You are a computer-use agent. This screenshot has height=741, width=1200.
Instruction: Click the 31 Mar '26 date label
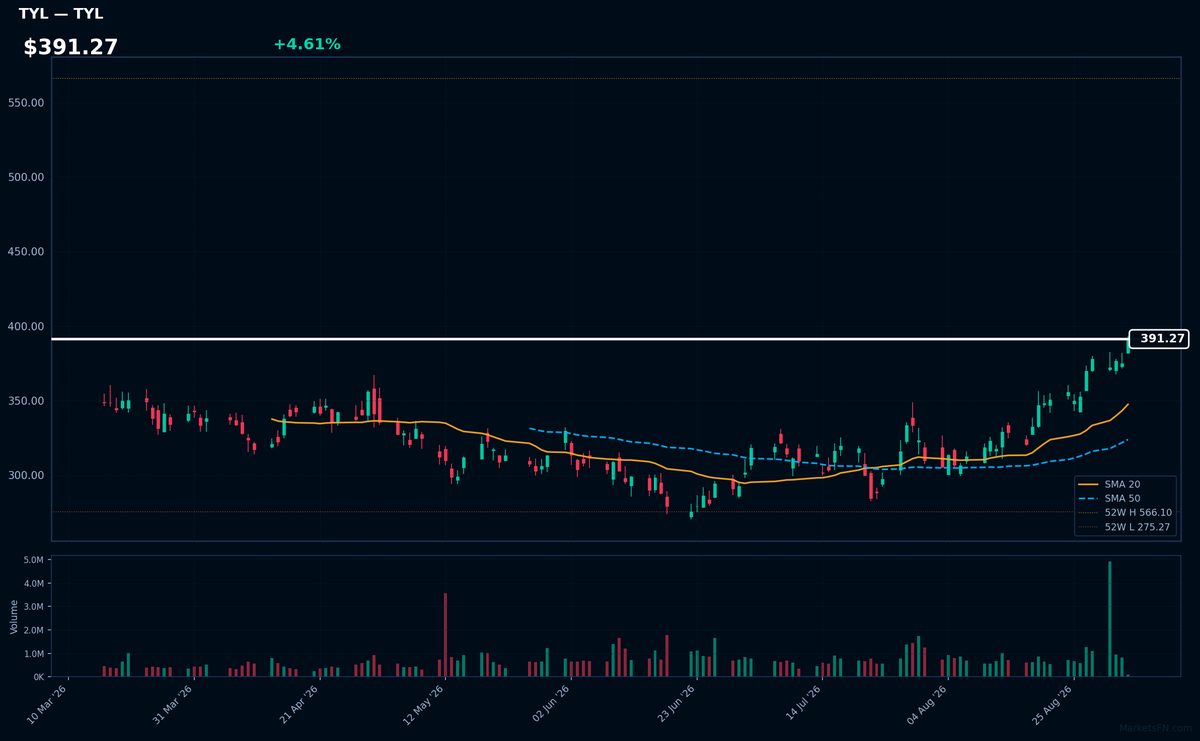tap(173, 704)
